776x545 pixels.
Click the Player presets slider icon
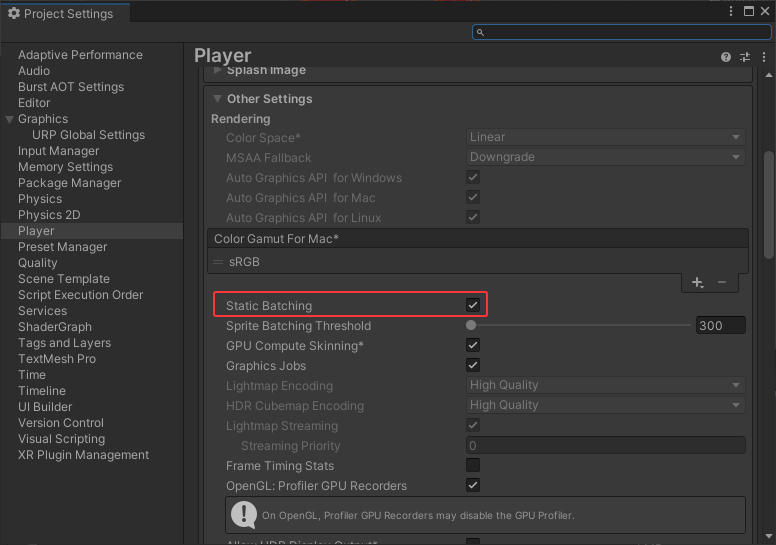tap(745, 58)
